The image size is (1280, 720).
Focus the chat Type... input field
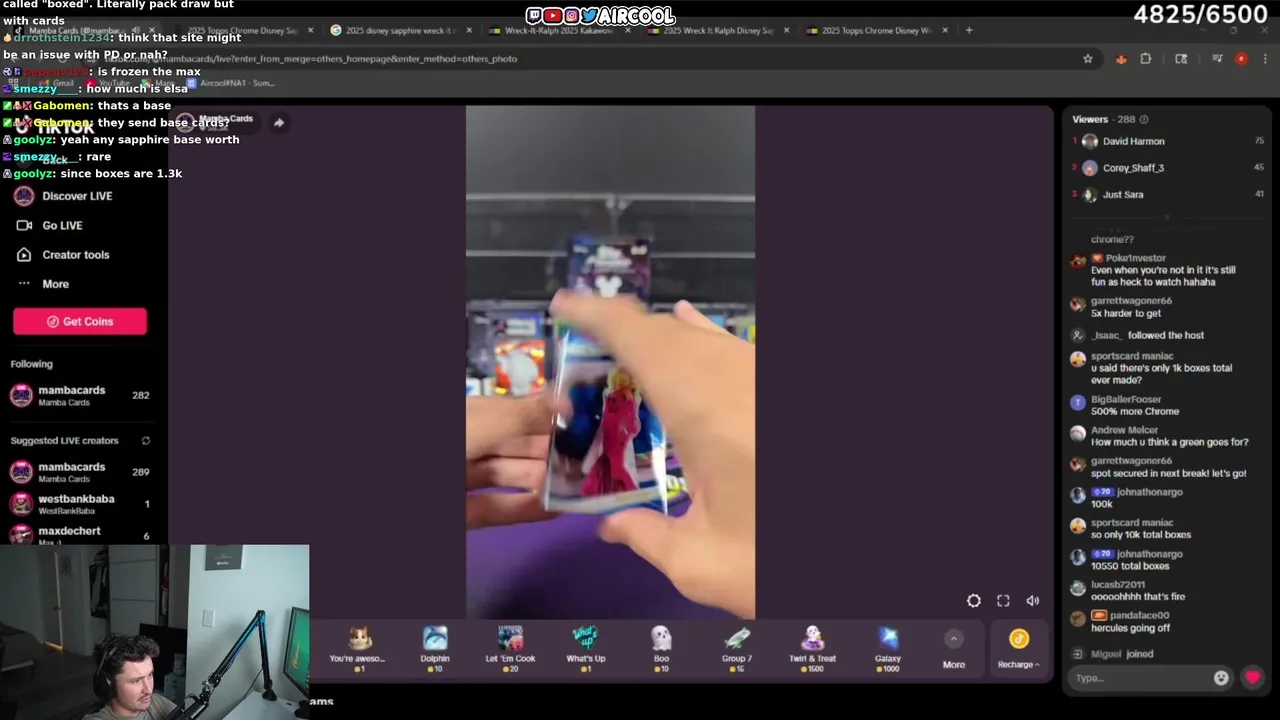click(x=1140, y=678)
